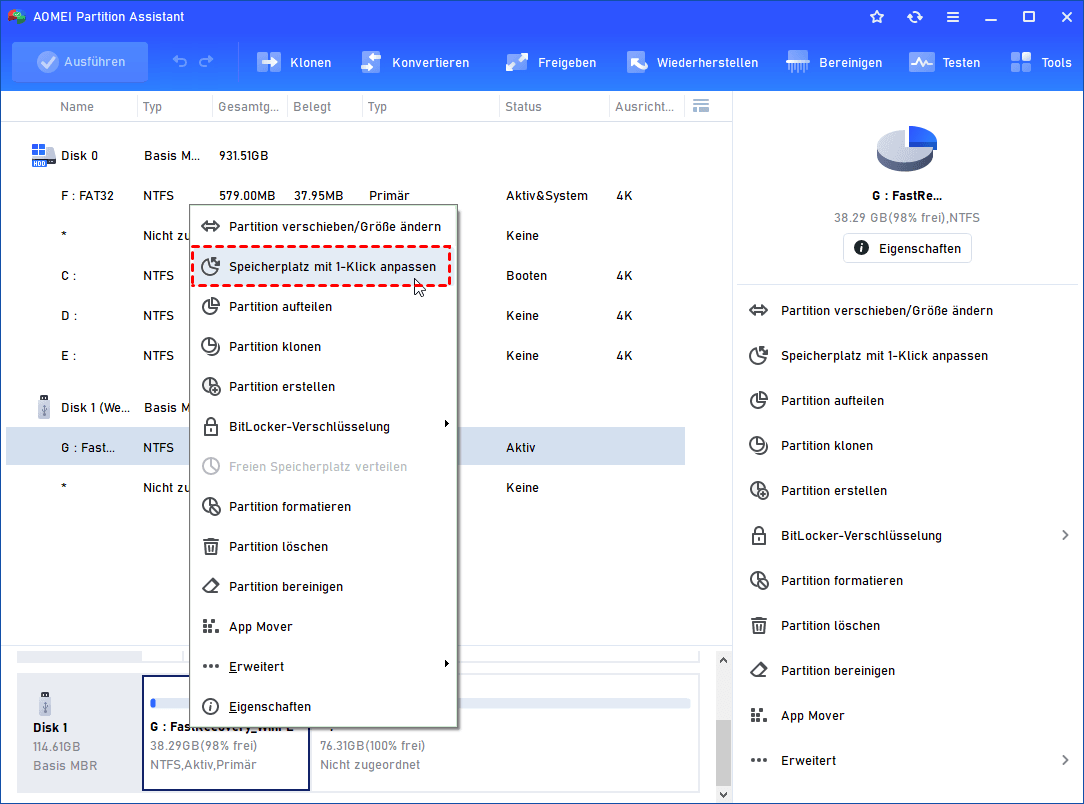
Task: Click the Eigenschaften button in right panel
Action: pyautogui.click(x=907, y=248)
